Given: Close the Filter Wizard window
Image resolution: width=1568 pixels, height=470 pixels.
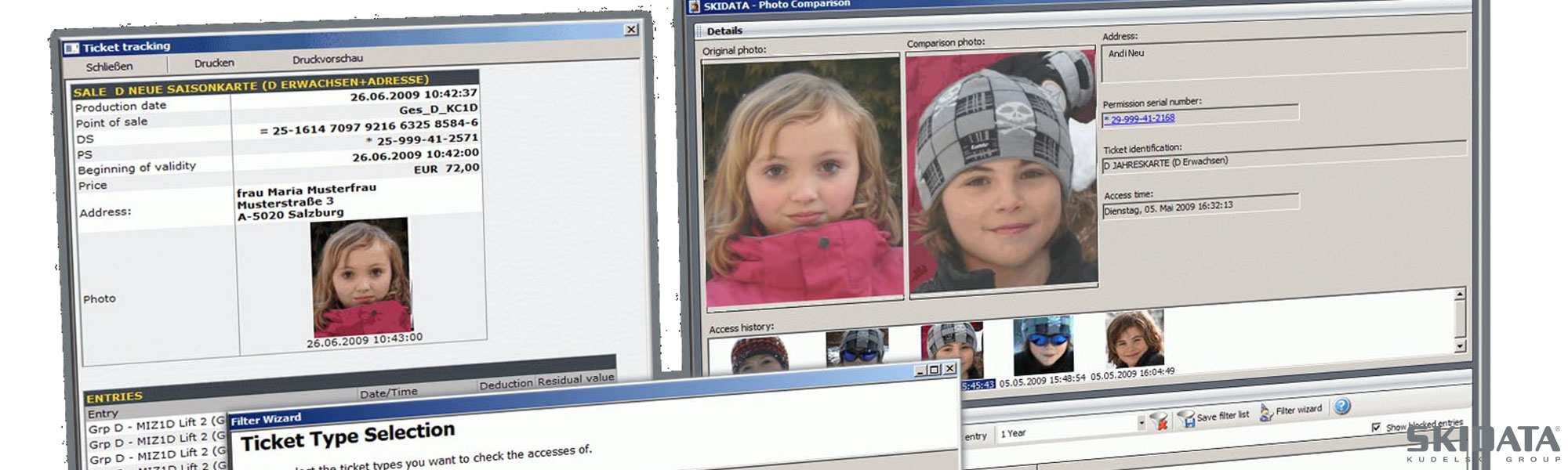Looking at the screenshot, I should click(949, 368).
